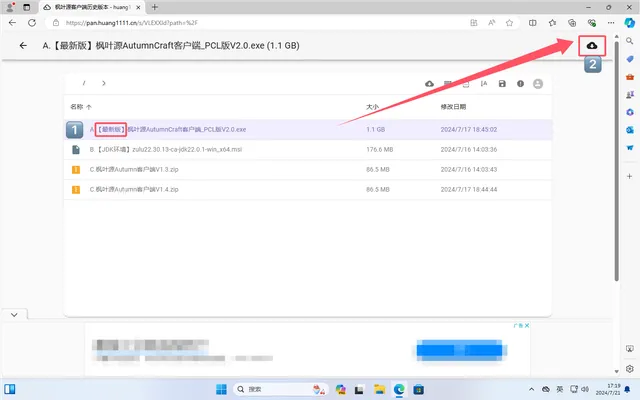
Task: Click the language translate icon in list toolbar
Action: [x=484, y=84]
